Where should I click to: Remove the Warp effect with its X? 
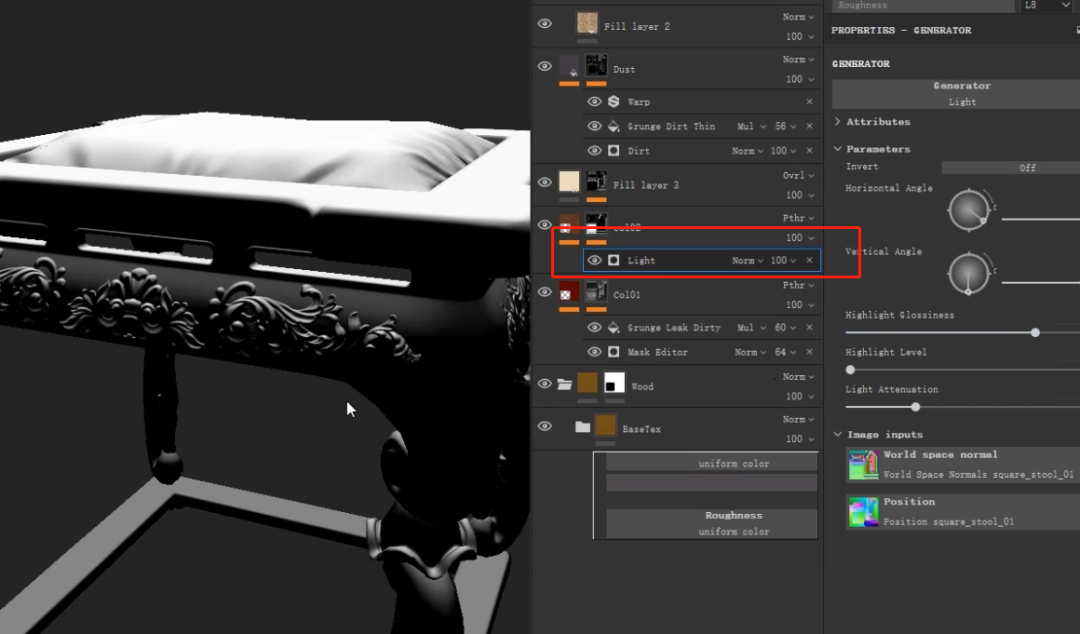point(809,101)
